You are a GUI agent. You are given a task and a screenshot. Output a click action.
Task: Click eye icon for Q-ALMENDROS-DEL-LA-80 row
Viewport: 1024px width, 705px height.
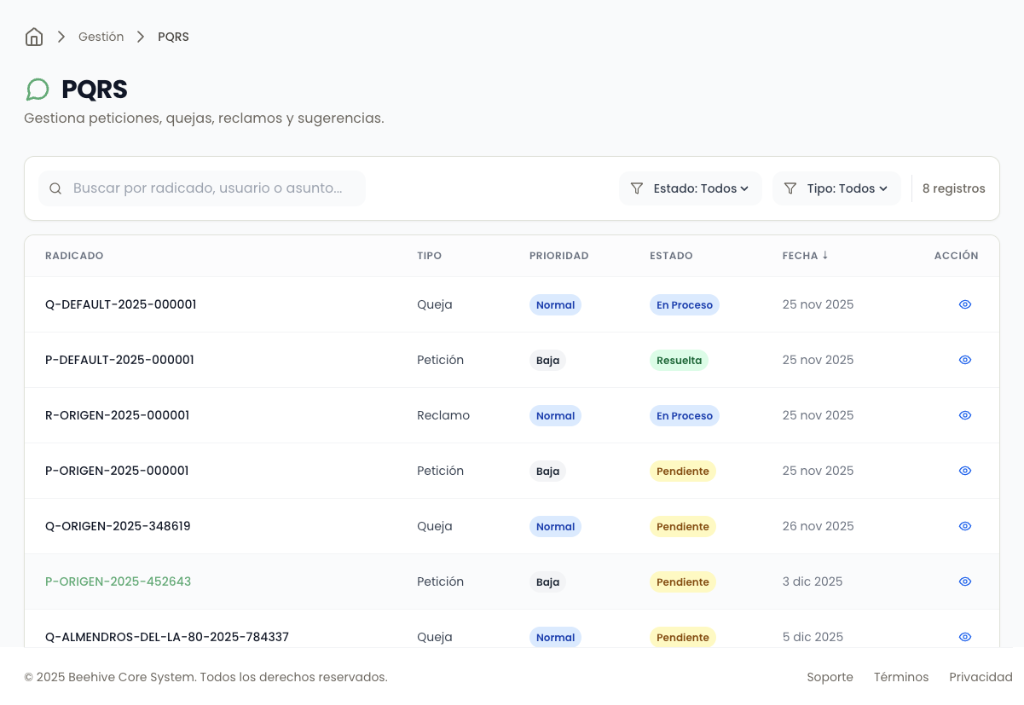(964, 636)
